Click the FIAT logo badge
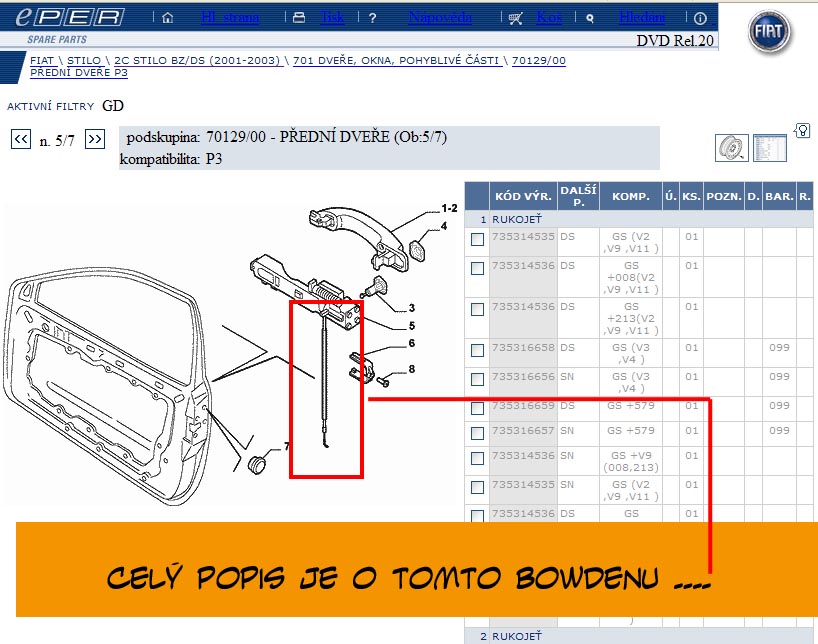 770,35
